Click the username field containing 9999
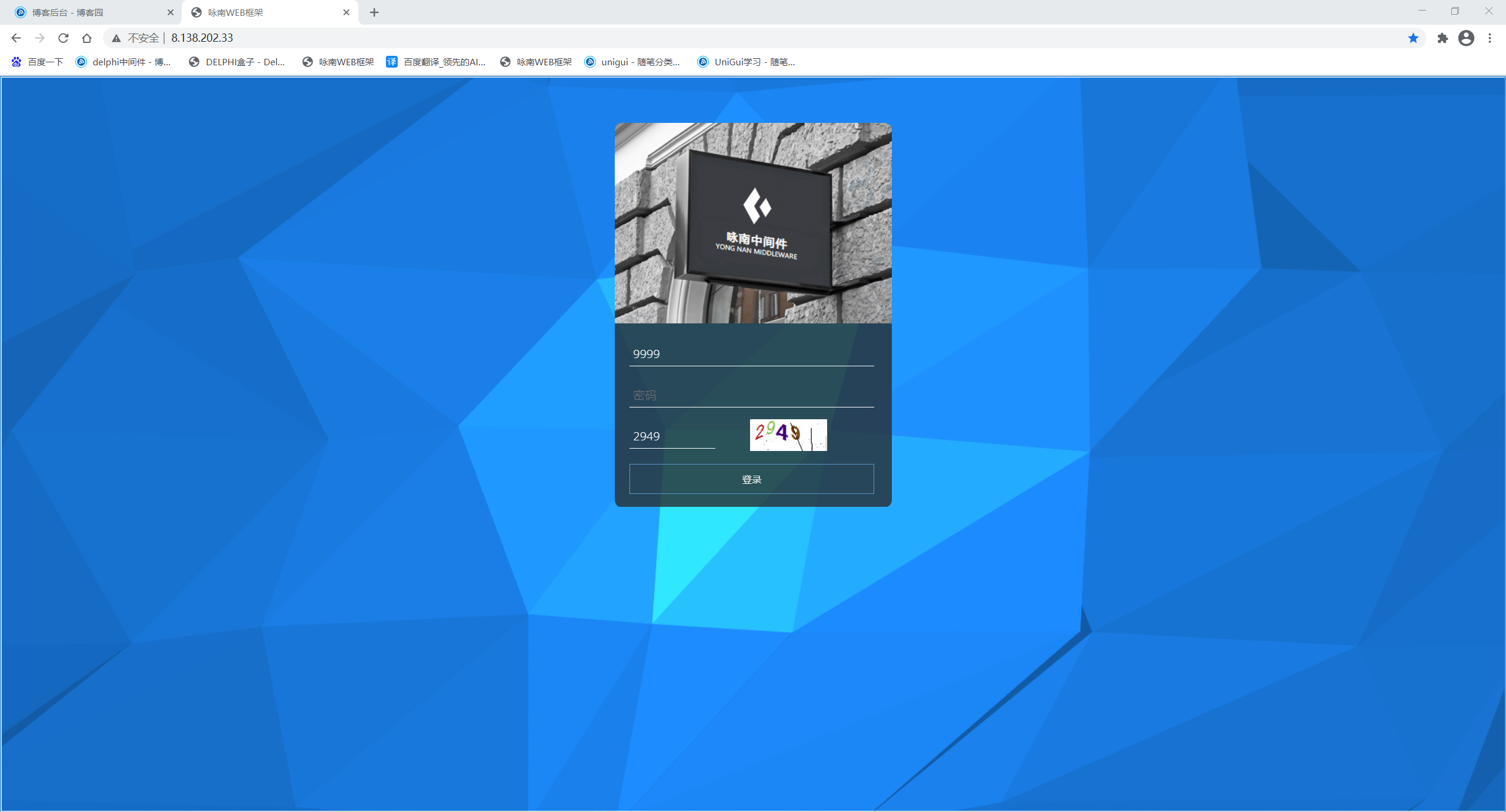Image resolution: width=1506 pixels, height=812 pixels. click(x=751, y=354)
